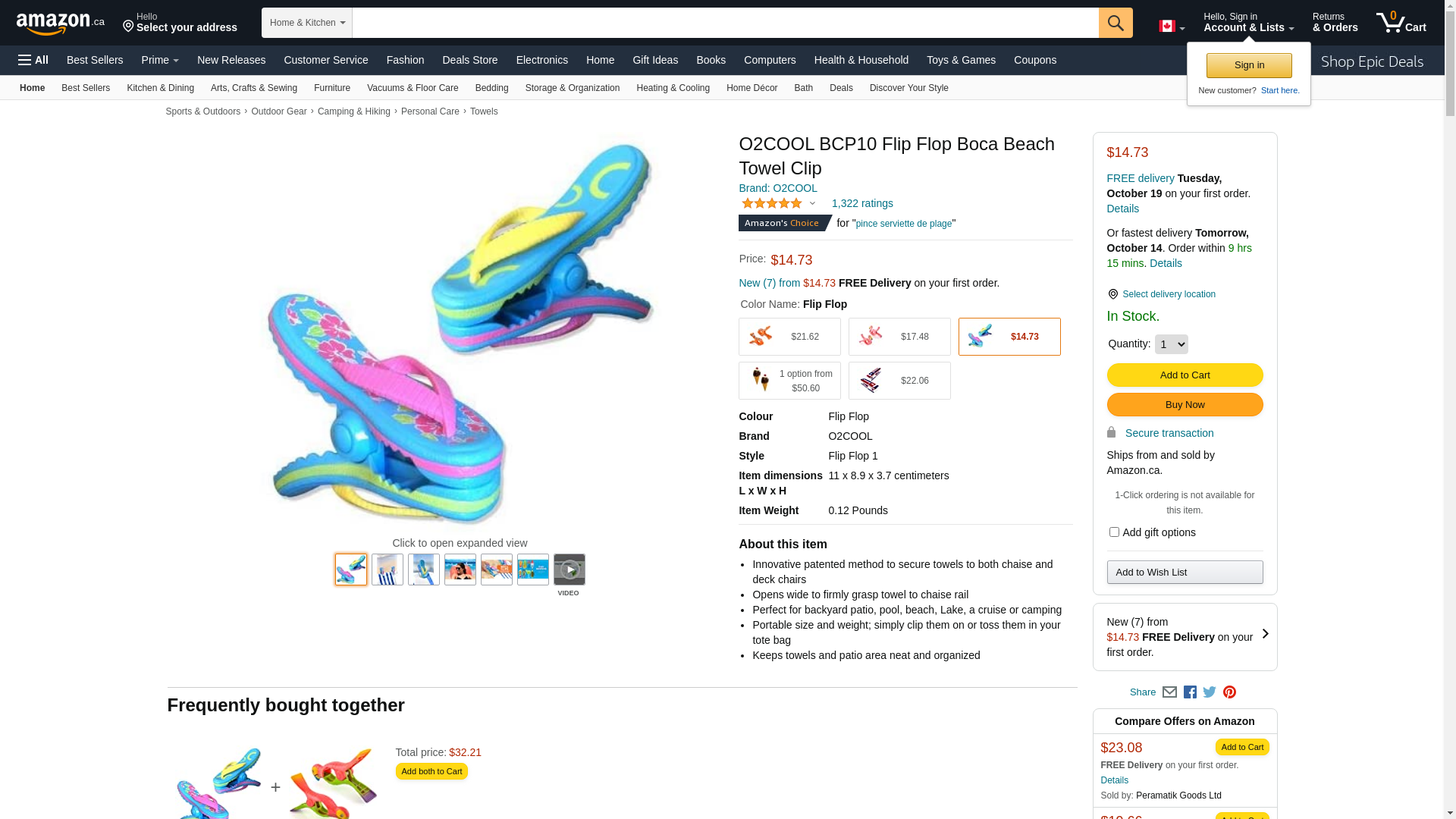
Task: Share the product on Twitter
Action: [1210, 692]
